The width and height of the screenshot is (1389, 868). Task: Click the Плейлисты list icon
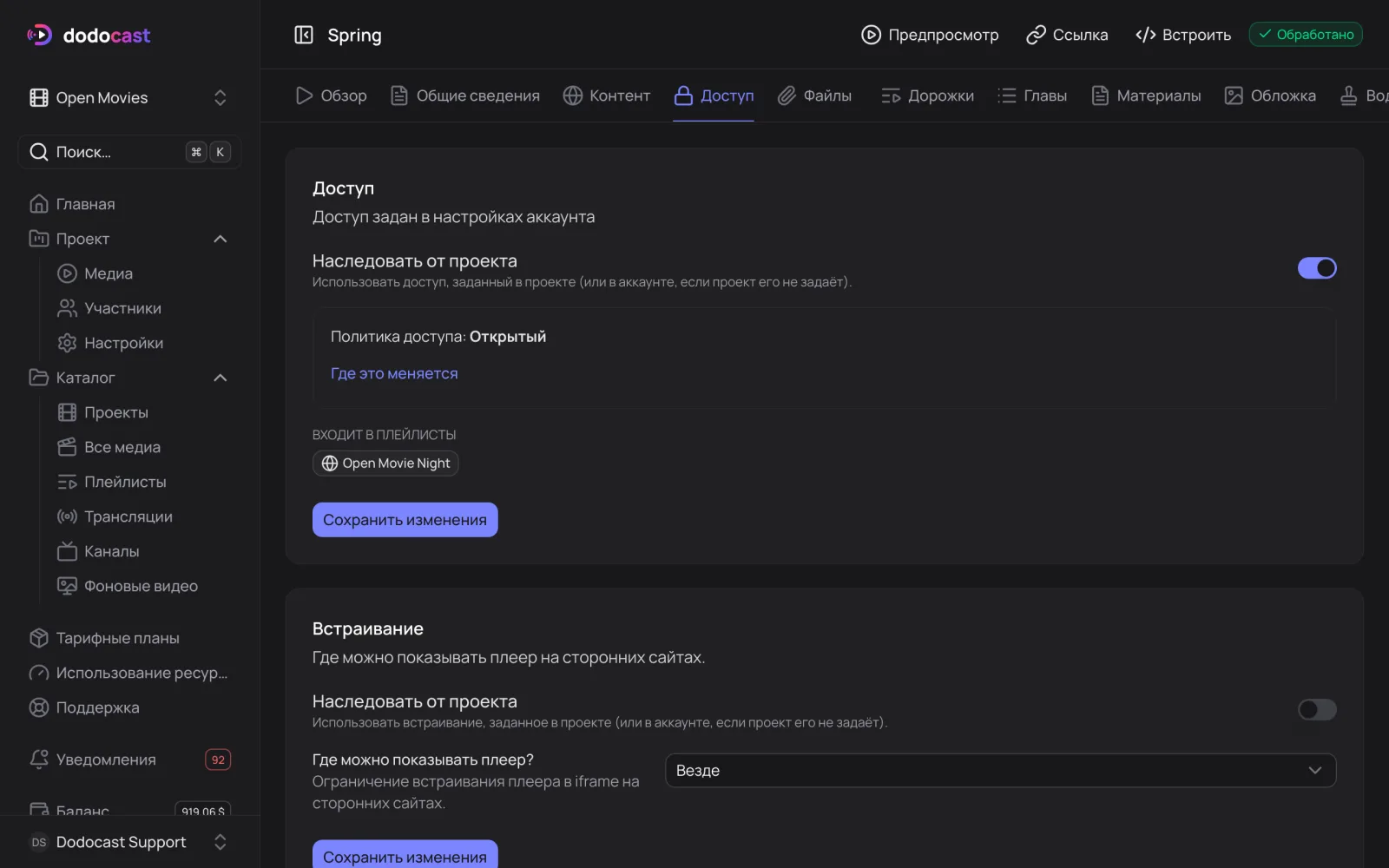pyautogui.click(x=67, y=482)
